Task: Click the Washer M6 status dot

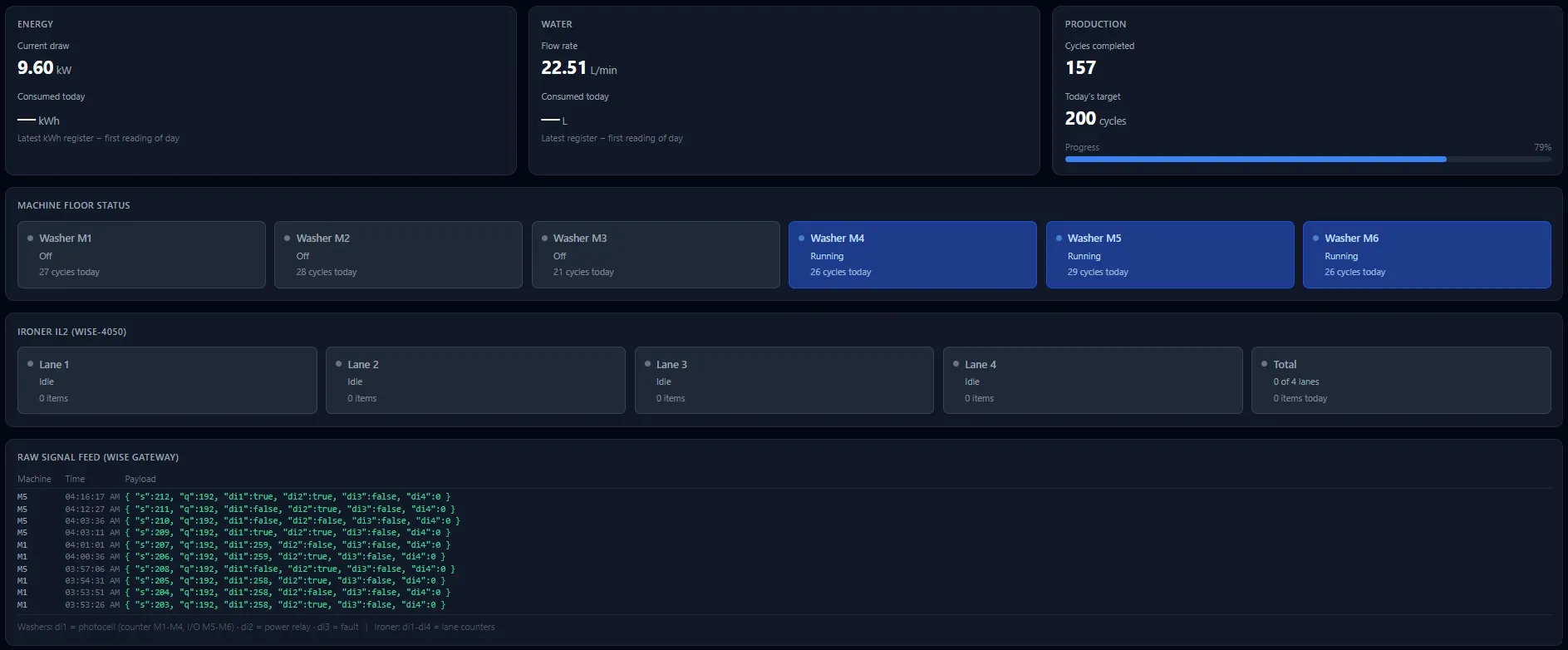Action: (1316, 239)
